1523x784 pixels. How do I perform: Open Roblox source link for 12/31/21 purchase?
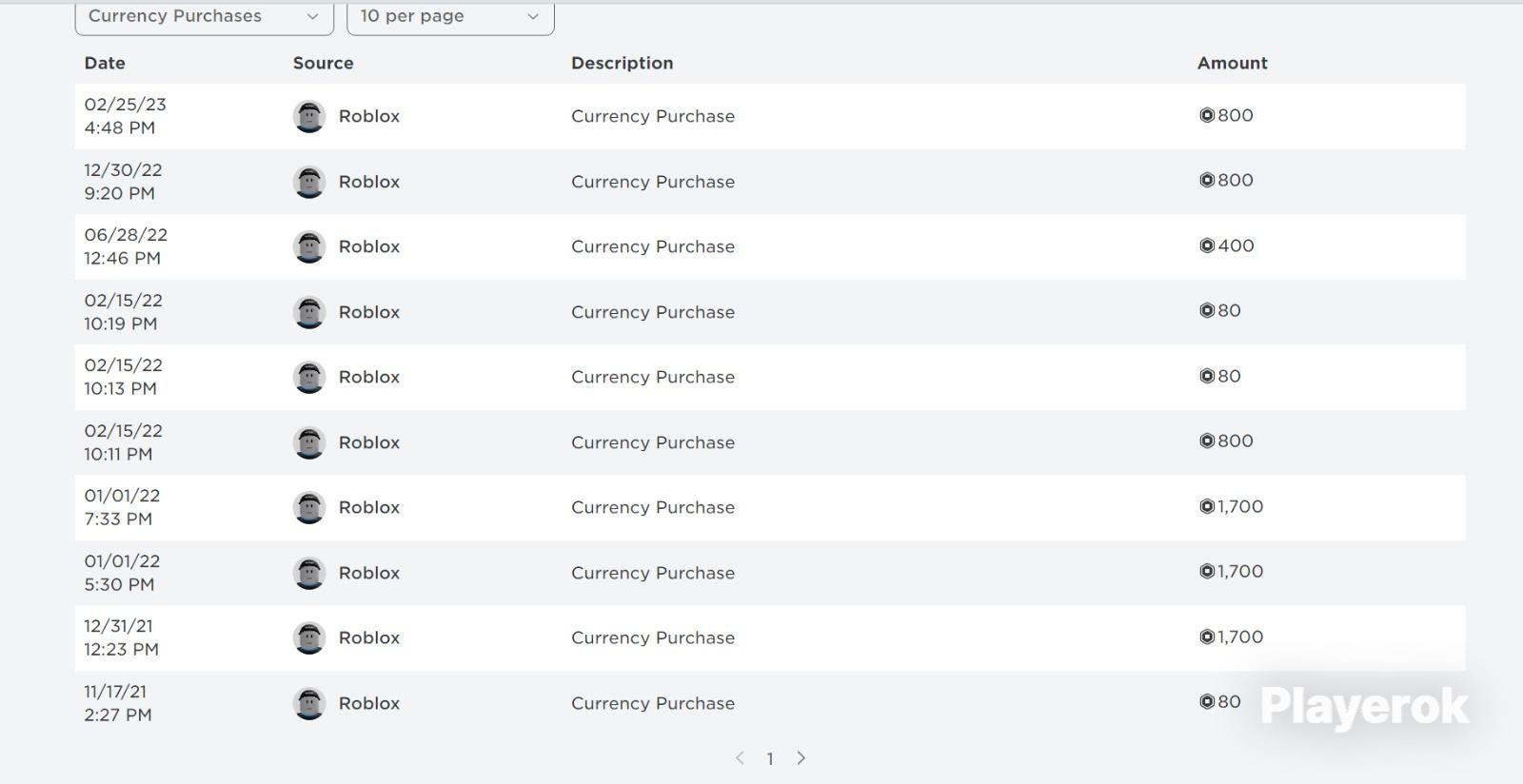click(369, 637)
